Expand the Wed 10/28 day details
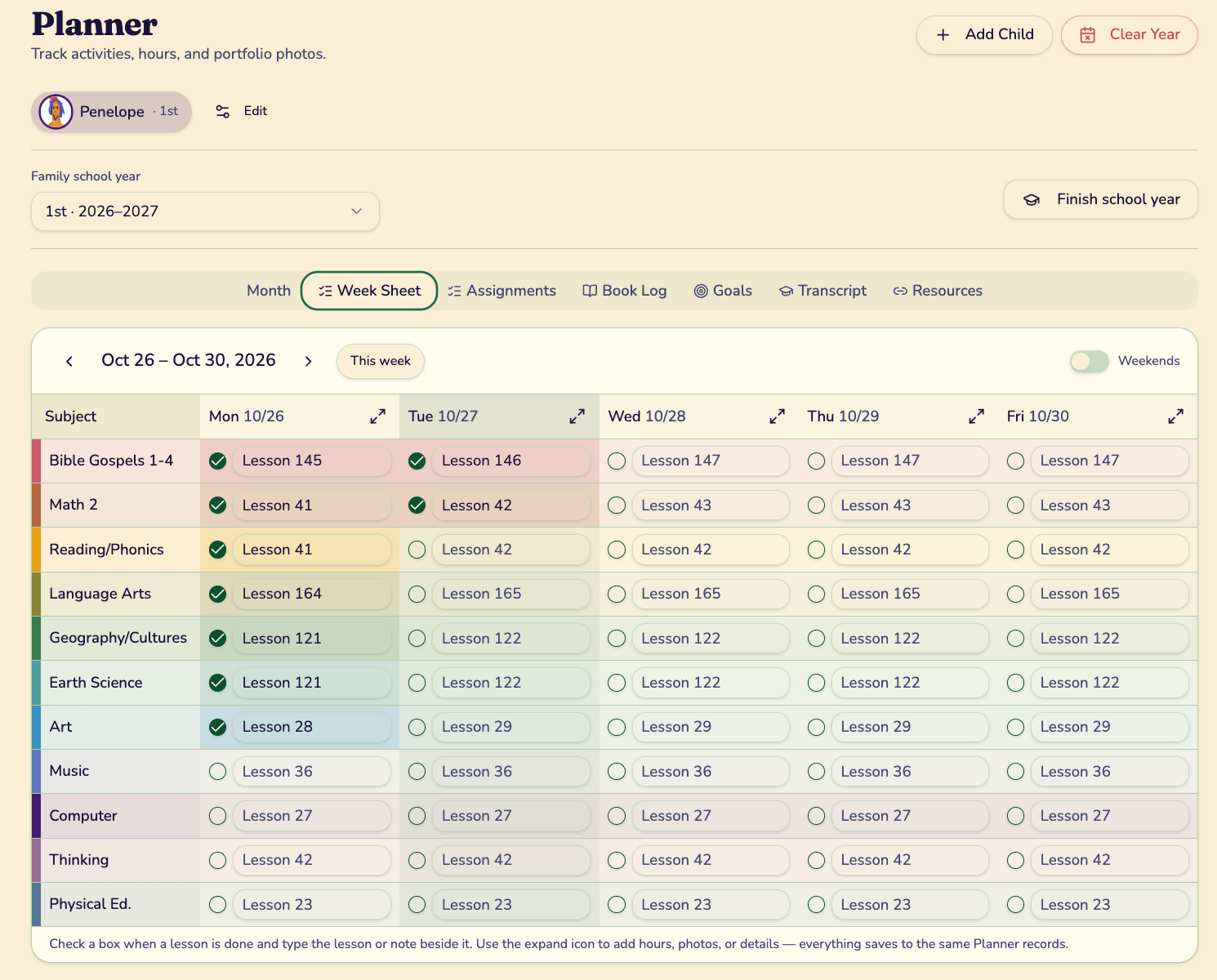Viewport: 1217px width, 980px height. click(x=777, y=416)
